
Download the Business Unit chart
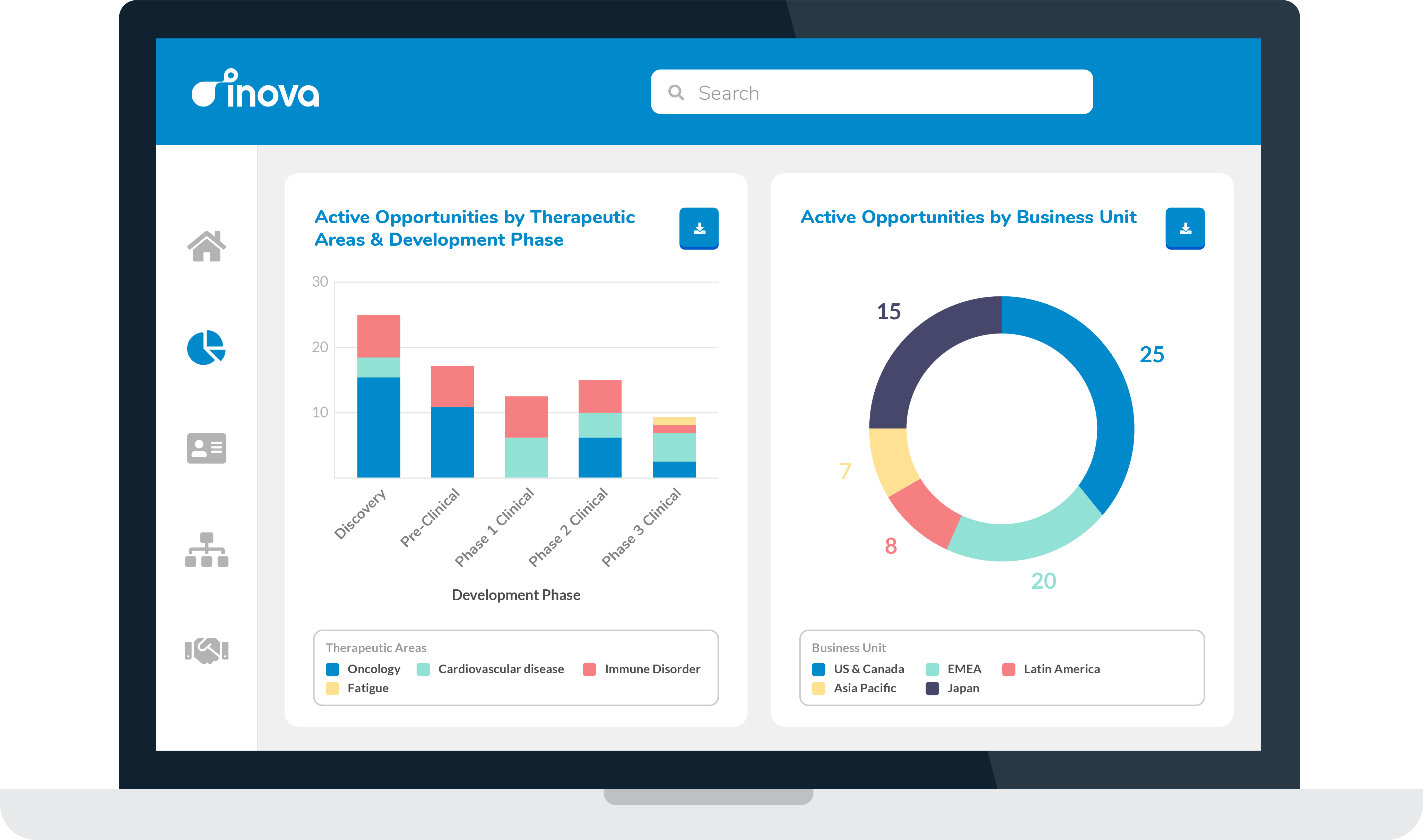point(1185,228)
